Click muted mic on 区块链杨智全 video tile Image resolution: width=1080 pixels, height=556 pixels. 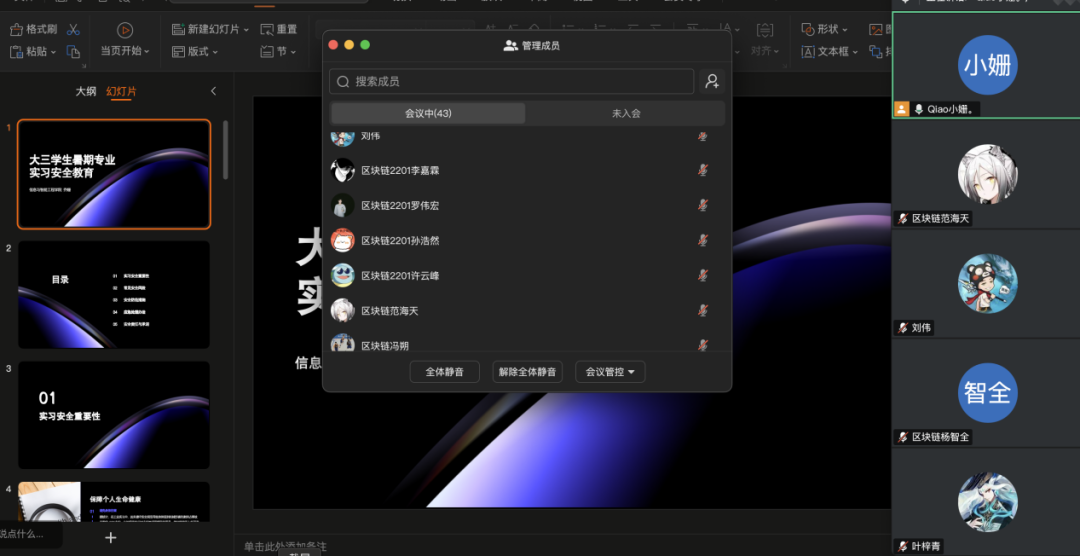[903, 437]
